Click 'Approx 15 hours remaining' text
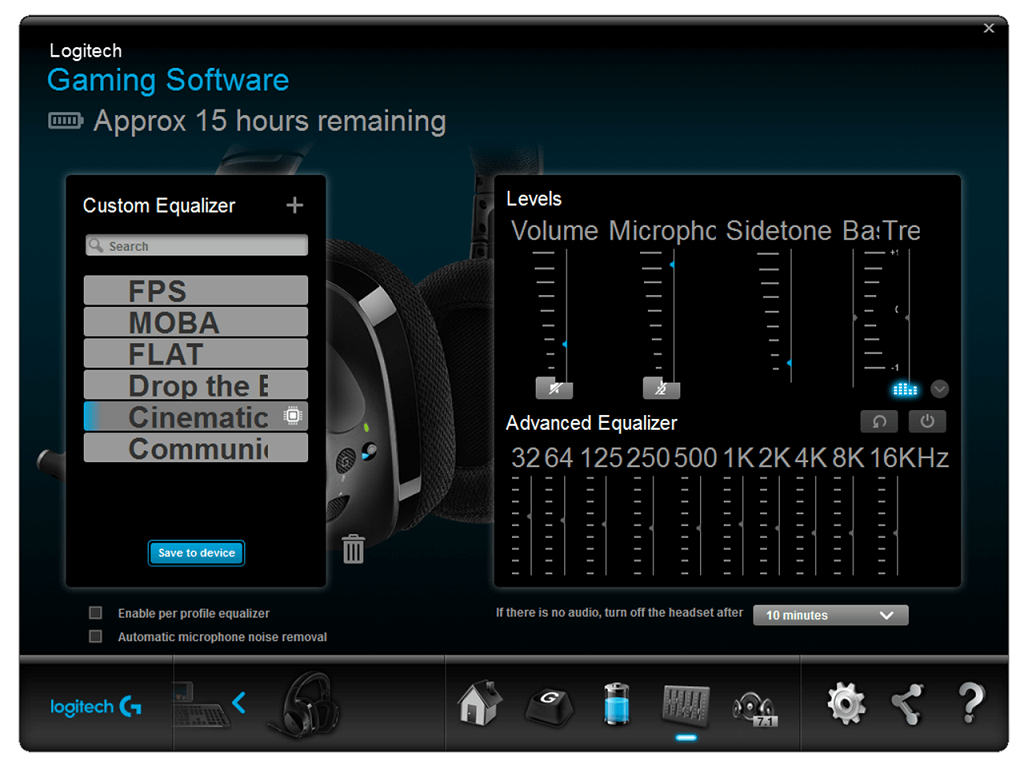 coord(270,121)
